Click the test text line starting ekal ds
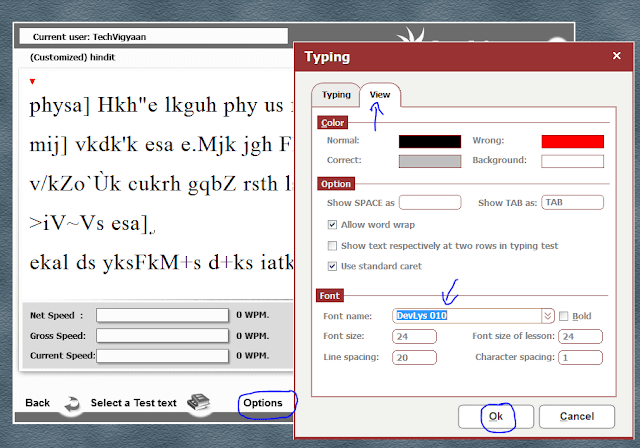Screen dimensions: 640x448 [x=161, y=263]
